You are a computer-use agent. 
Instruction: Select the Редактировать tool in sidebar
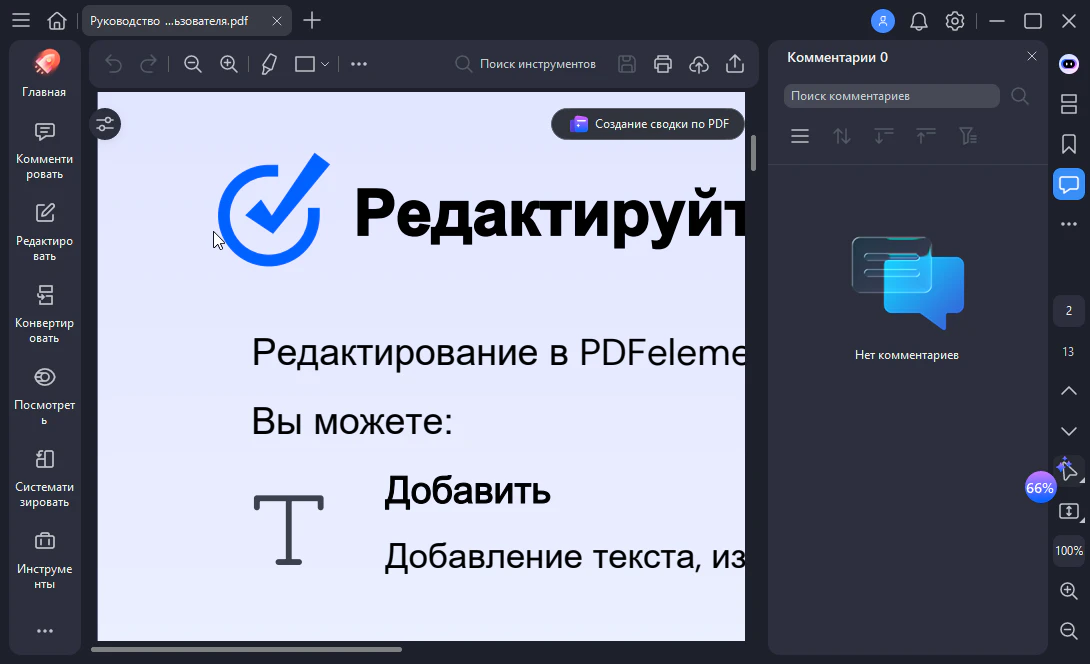point(44,231)
